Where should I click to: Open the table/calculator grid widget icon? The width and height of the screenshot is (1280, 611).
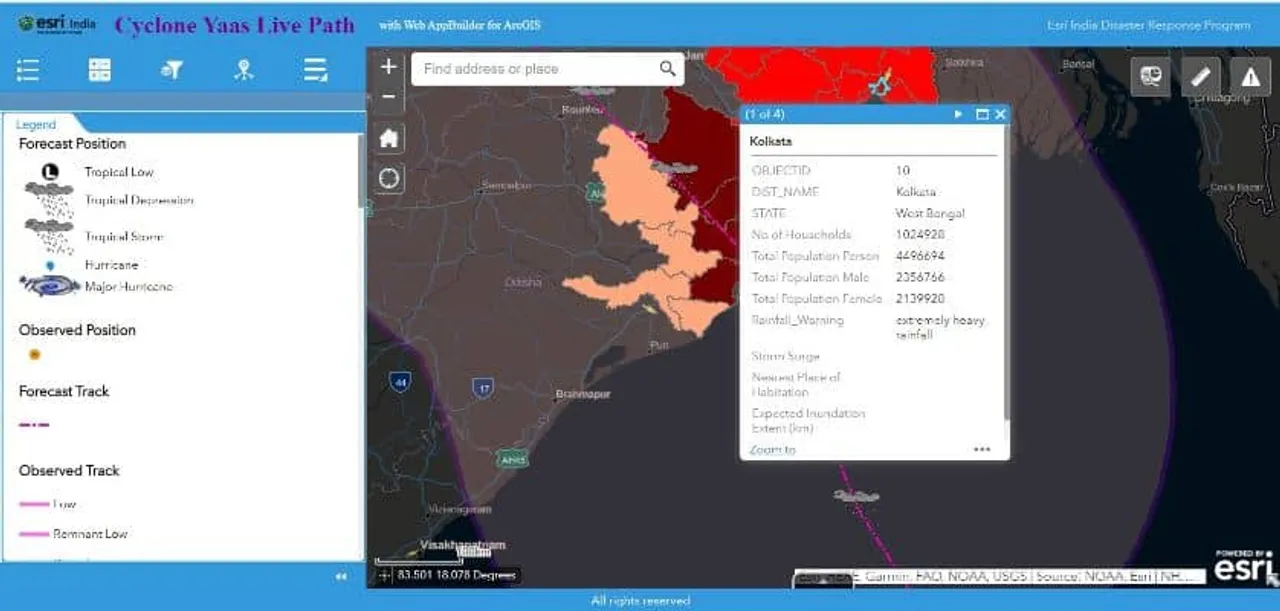coord(100,69)
